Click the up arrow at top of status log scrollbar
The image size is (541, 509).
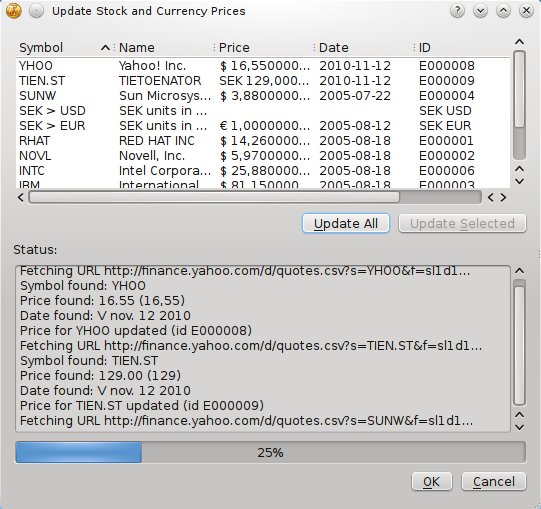[x=519, y=271]
